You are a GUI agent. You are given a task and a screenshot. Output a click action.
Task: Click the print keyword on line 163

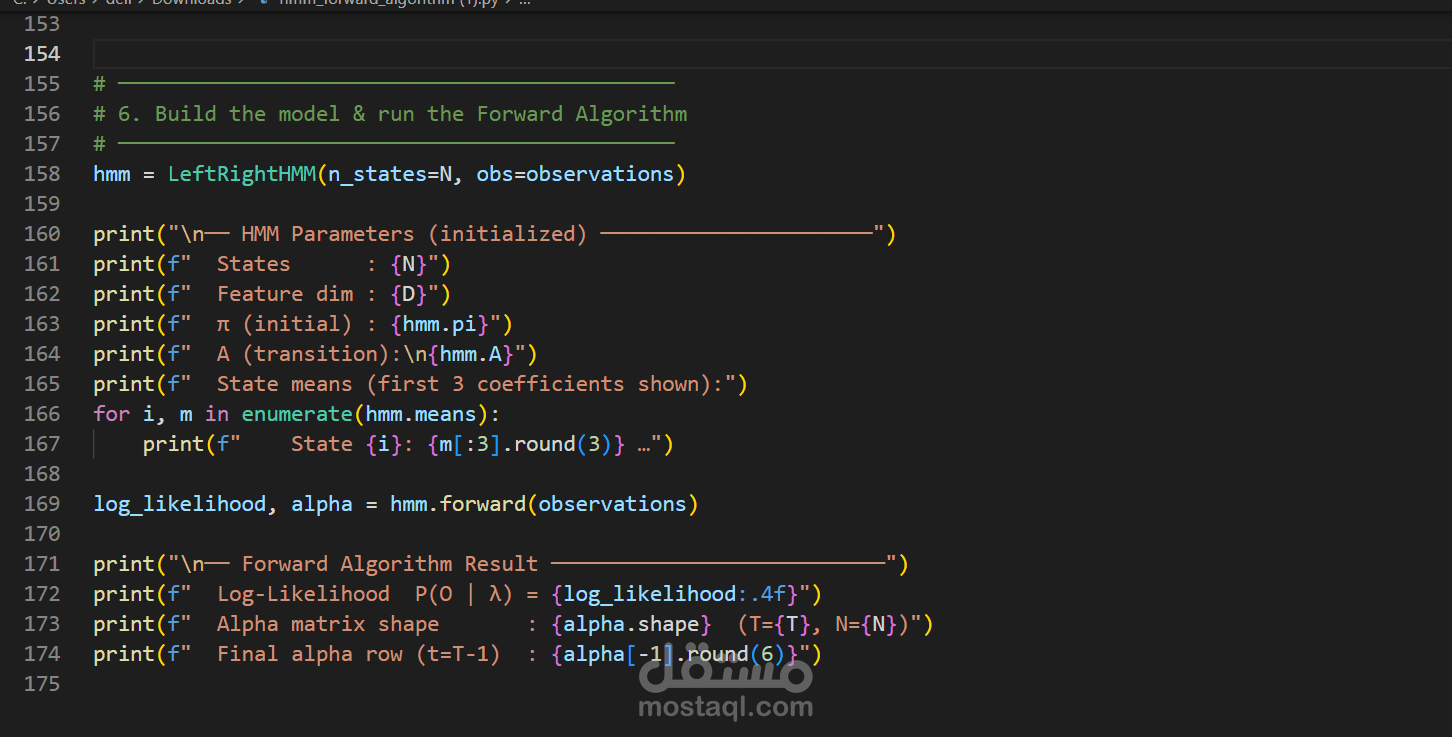124,324
